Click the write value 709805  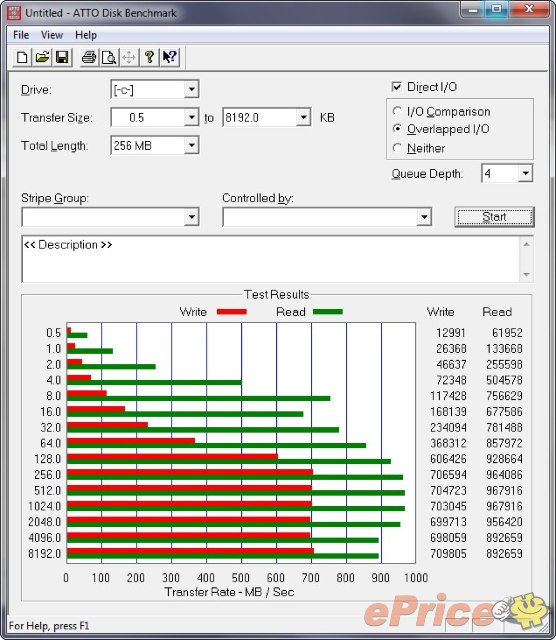tap(448, 553)
